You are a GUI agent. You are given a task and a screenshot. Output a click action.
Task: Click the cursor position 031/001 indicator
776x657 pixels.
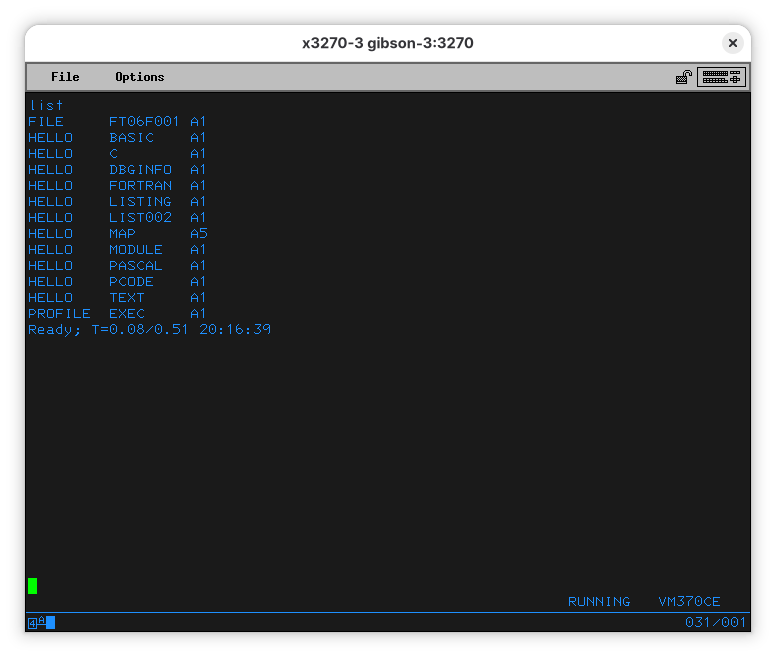[715, 623]
